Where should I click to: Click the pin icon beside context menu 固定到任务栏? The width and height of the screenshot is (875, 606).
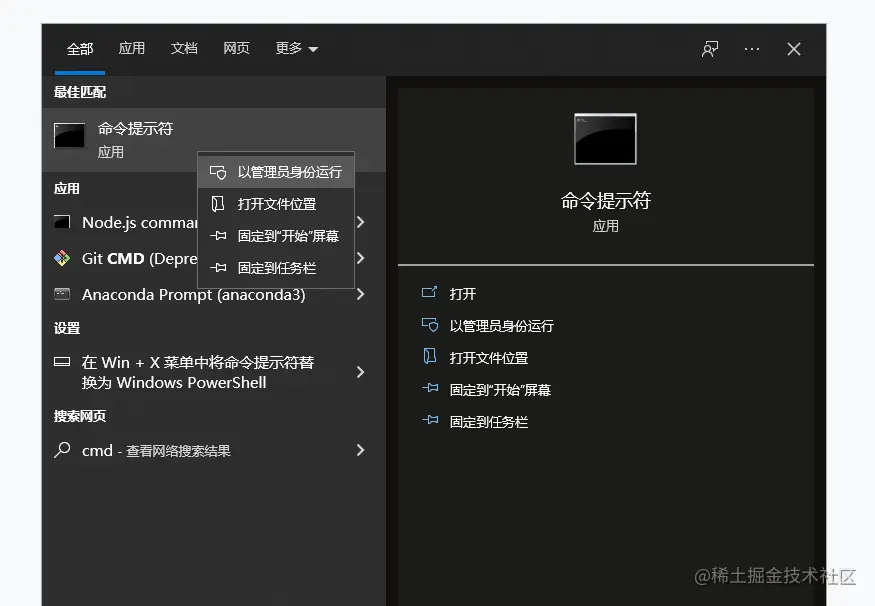218,268
